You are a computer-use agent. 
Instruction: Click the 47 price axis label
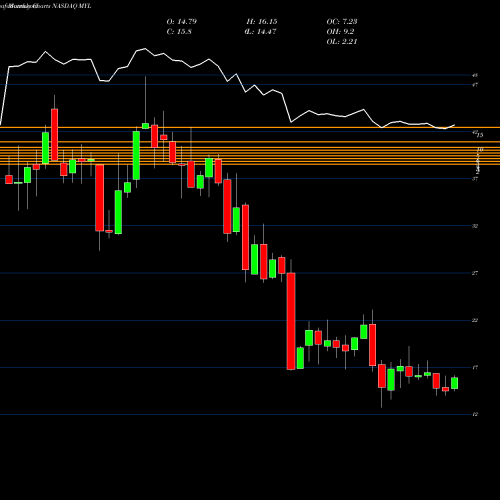[475, 85]
